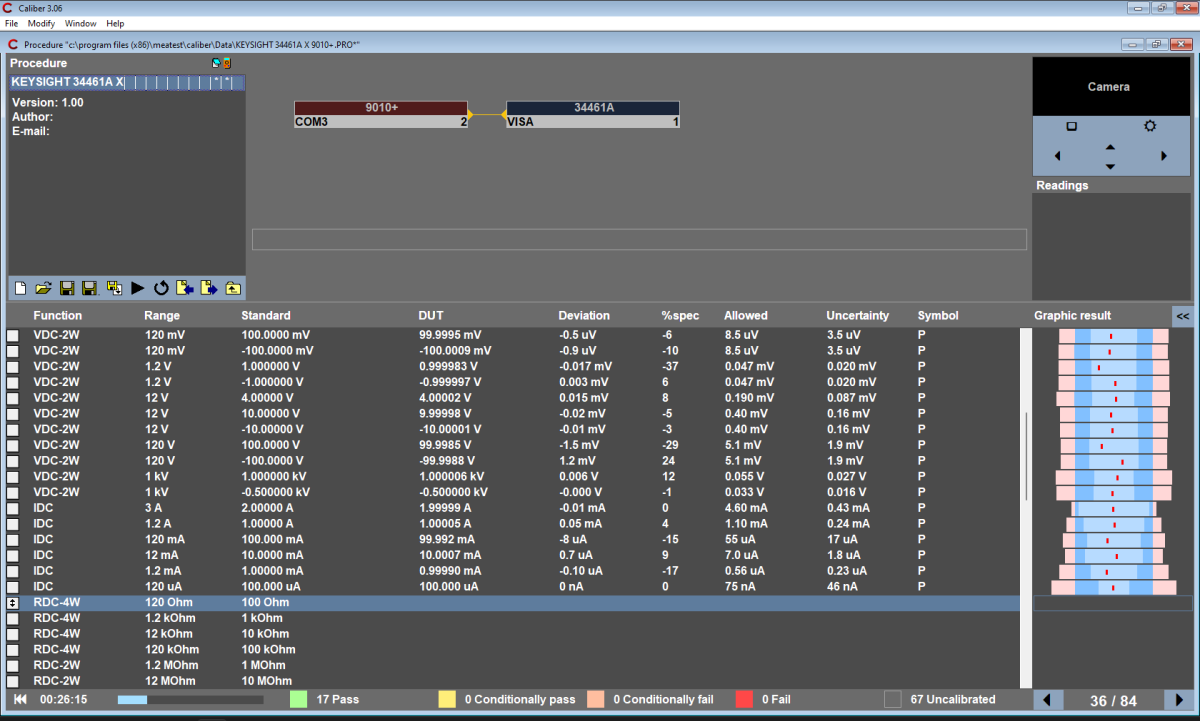This screenshot has height=721, width=1200.
Task: Click the empty long field below the instruments
Action: pos(639,239)
